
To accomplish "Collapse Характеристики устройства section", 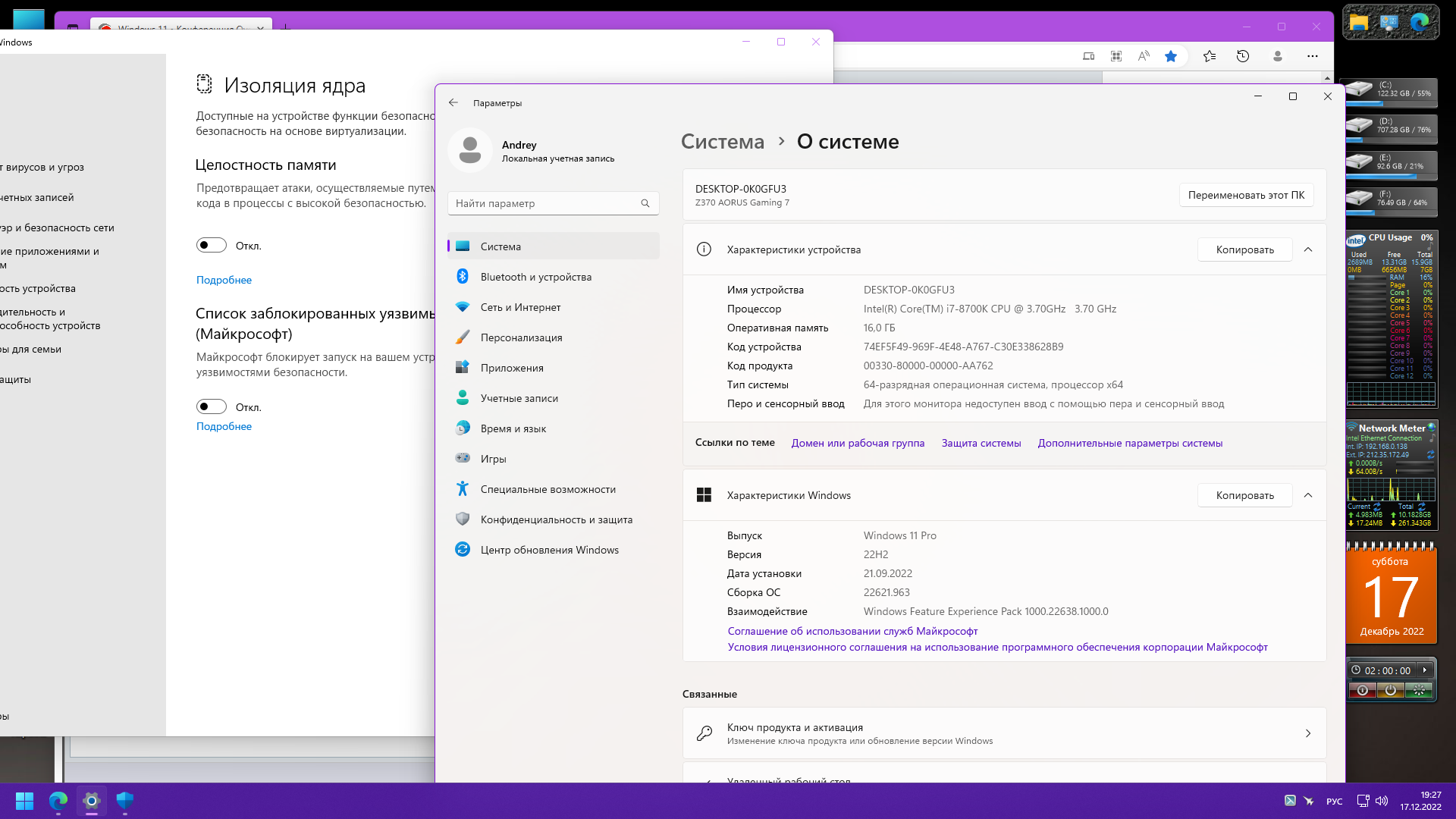I will click(1308, 249).
